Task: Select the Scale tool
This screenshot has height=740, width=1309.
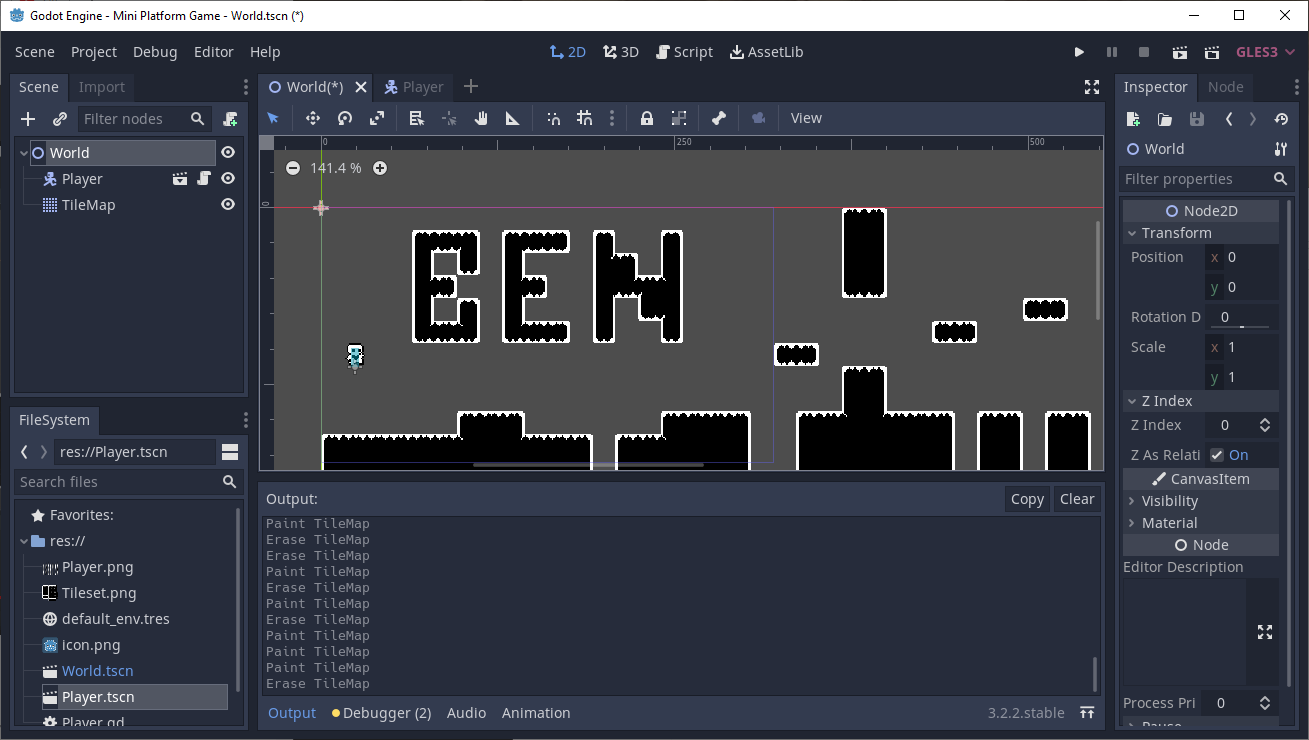Action: tap(377, 117)
